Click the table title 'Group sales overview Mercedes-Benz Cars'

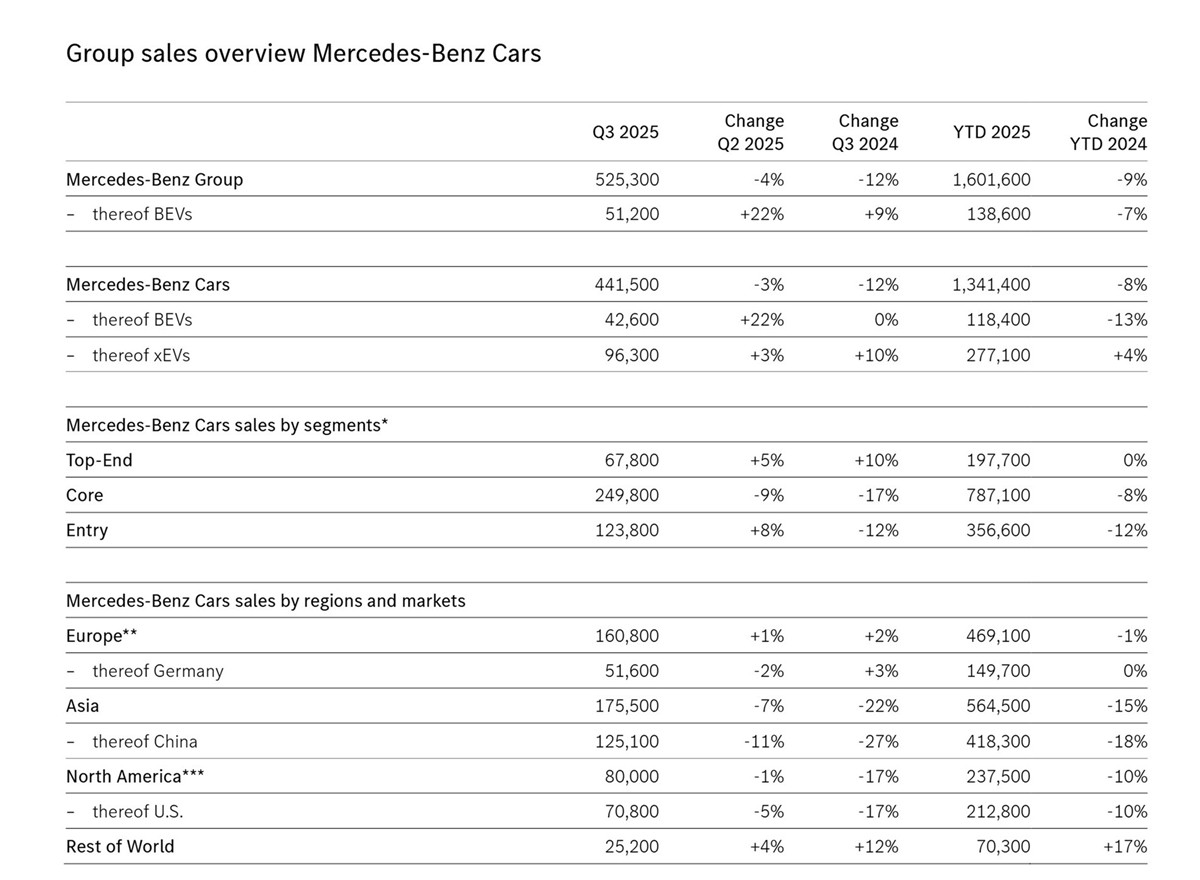(x=303, y=53)
